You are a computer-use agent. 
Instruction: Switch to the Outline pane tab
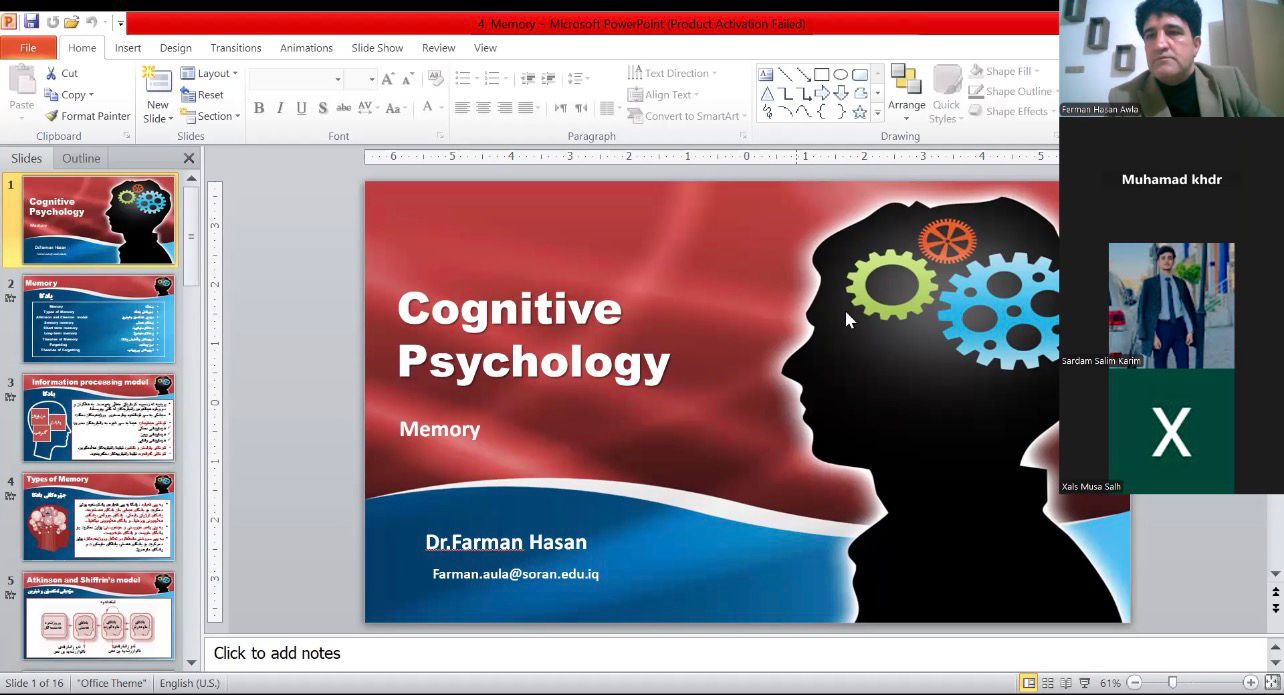[x=81, y=158]
